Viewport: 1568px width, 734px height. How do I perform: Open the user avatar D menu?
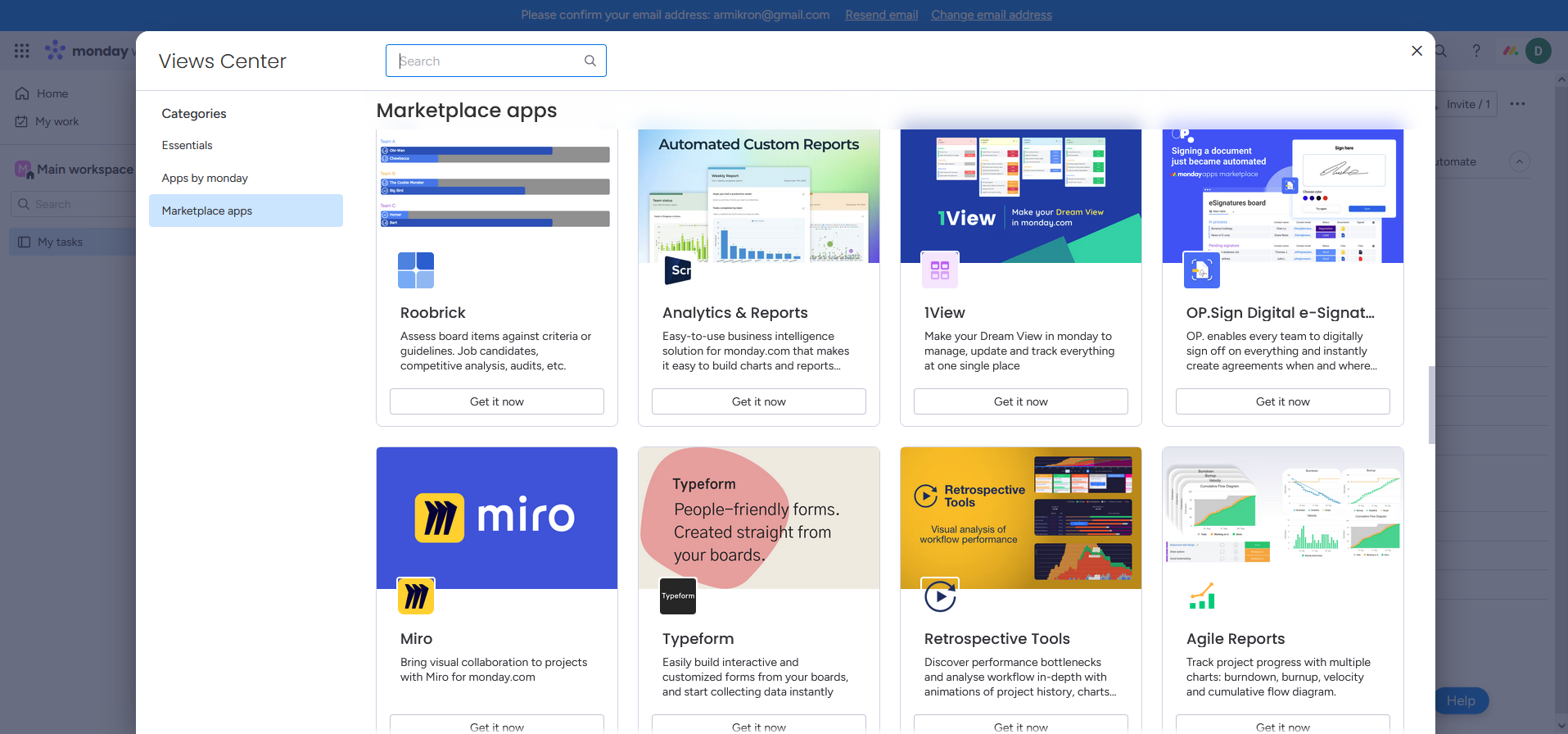coord(1539,51)
